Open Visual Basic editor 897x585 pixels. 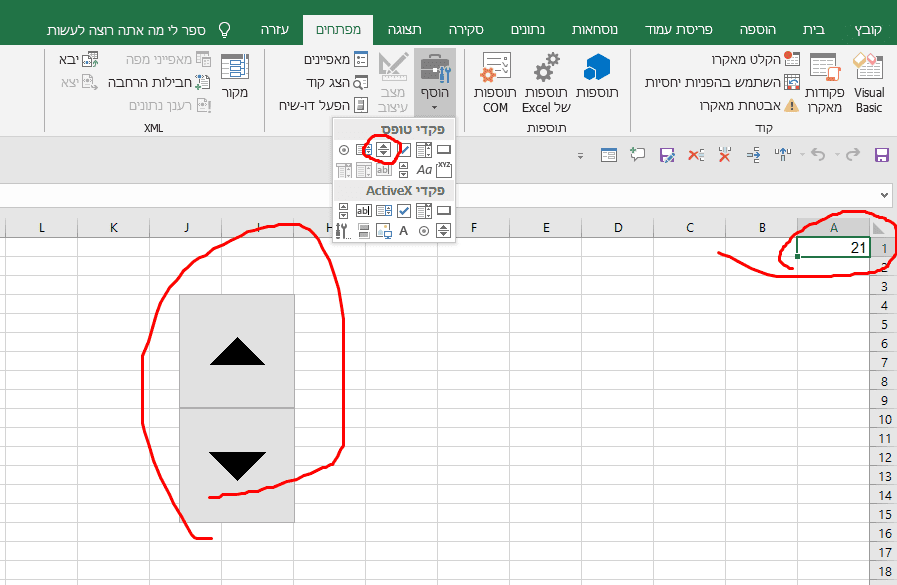869,83
